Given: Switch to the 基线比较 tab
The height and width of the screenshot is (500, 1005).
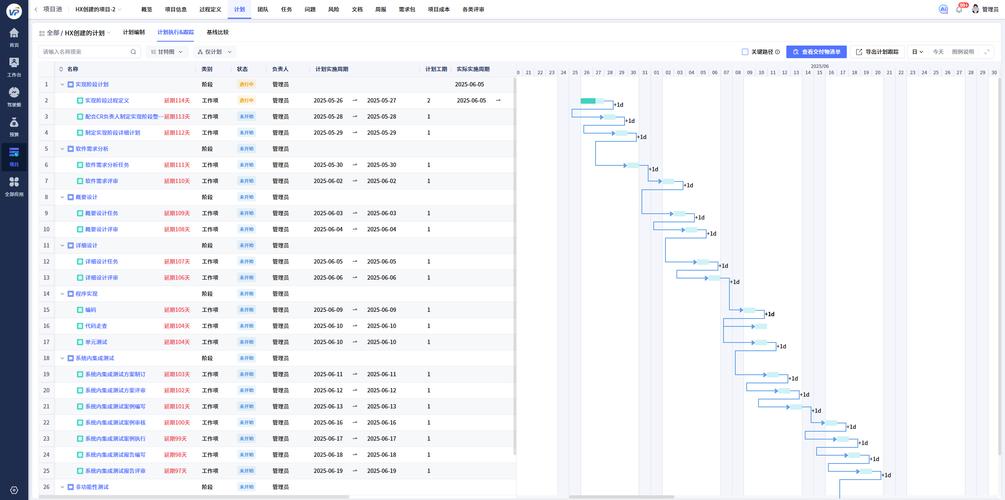Looking at the screenshot, I should coord(217,32).
